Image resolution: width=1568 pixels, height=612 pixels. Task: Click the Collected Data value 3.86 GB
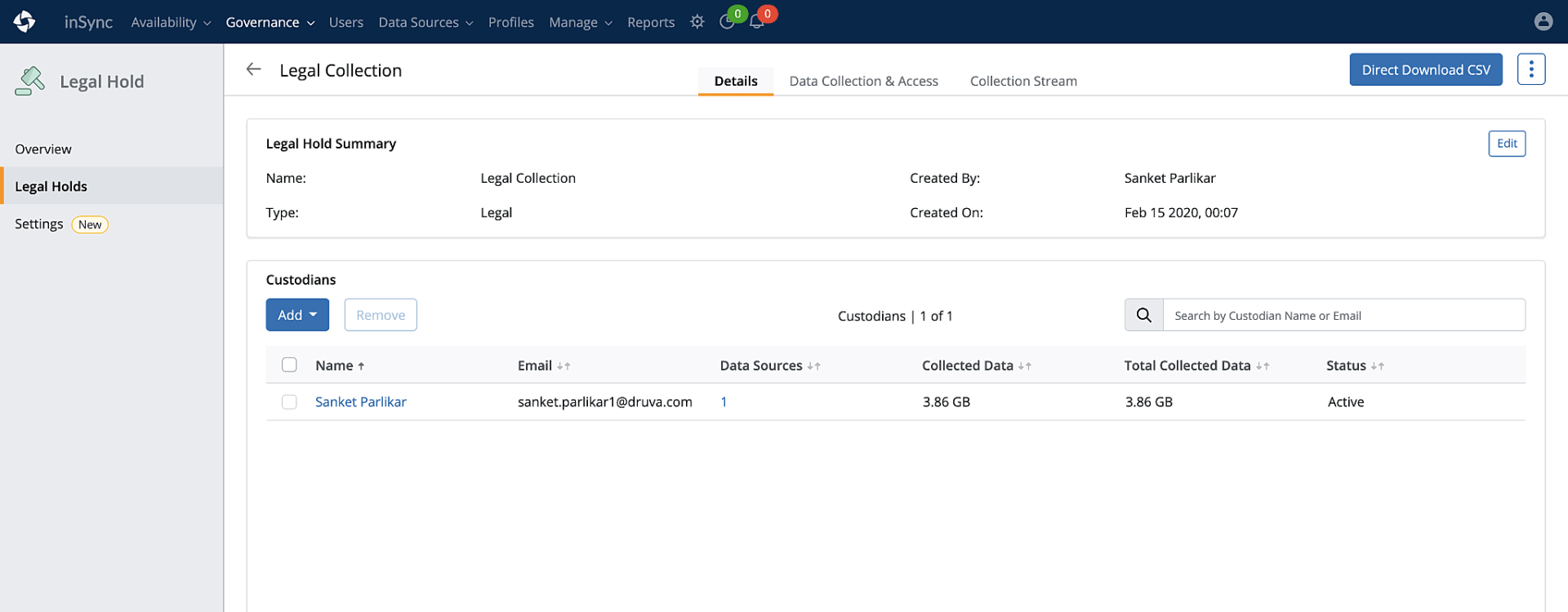click(947, 401)
